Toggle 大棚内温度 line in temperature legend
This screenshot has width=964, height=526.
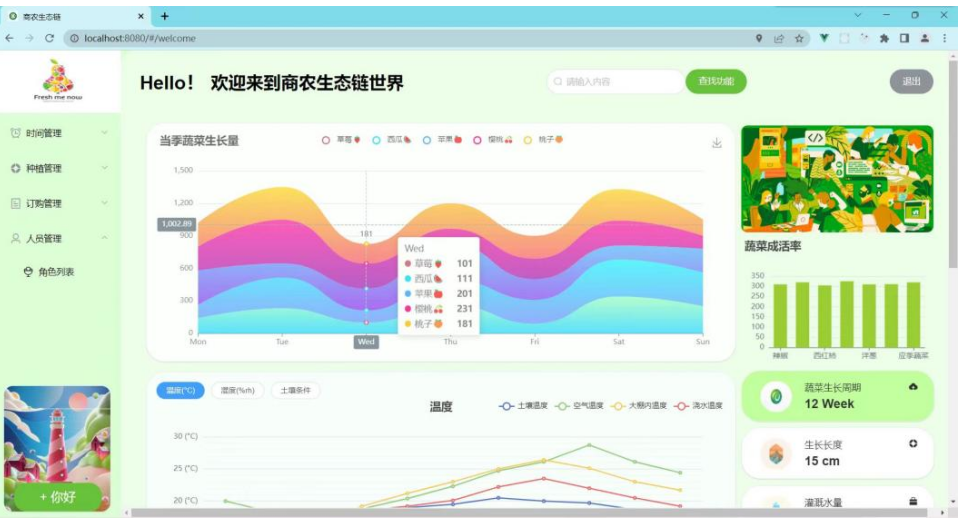point(639,406)
